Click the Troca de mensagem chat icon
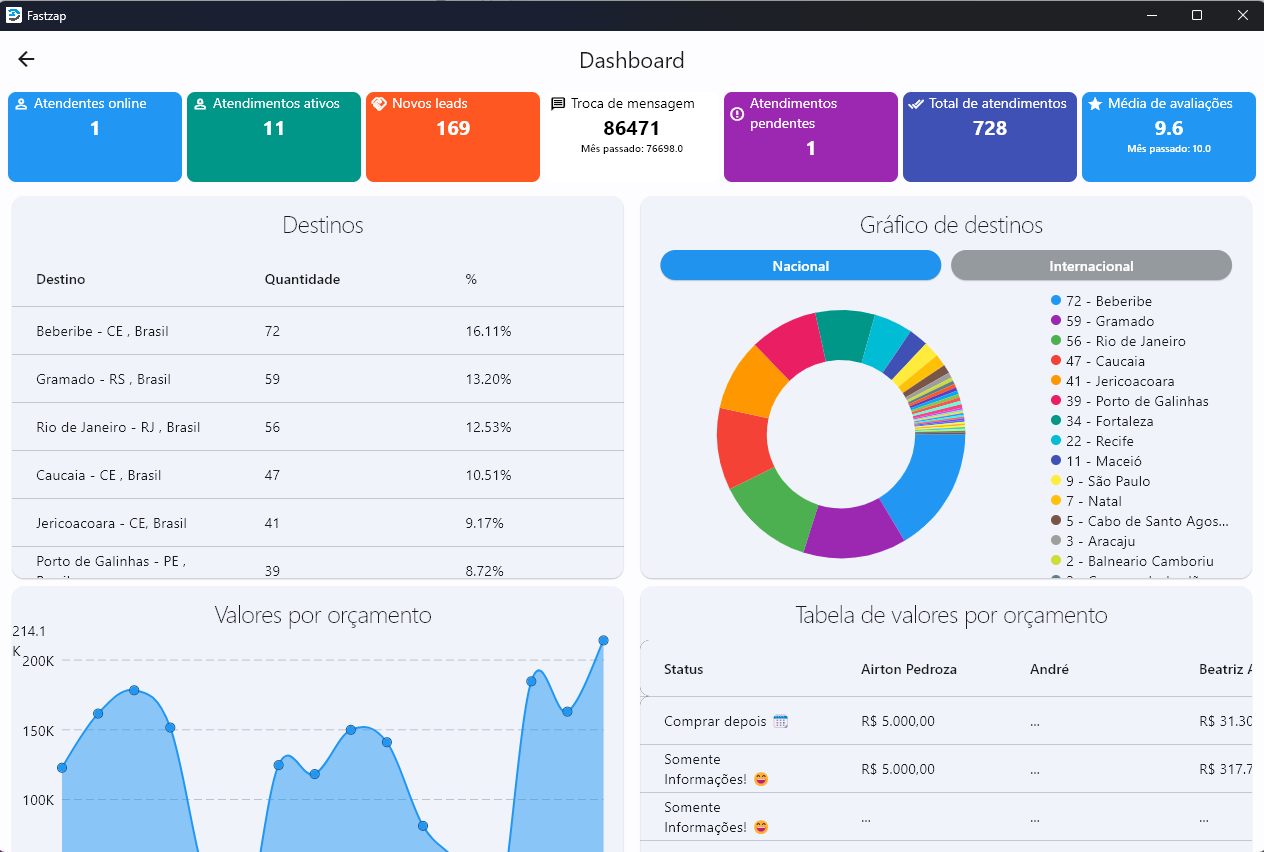The image size is (1264, 852). 558,104
